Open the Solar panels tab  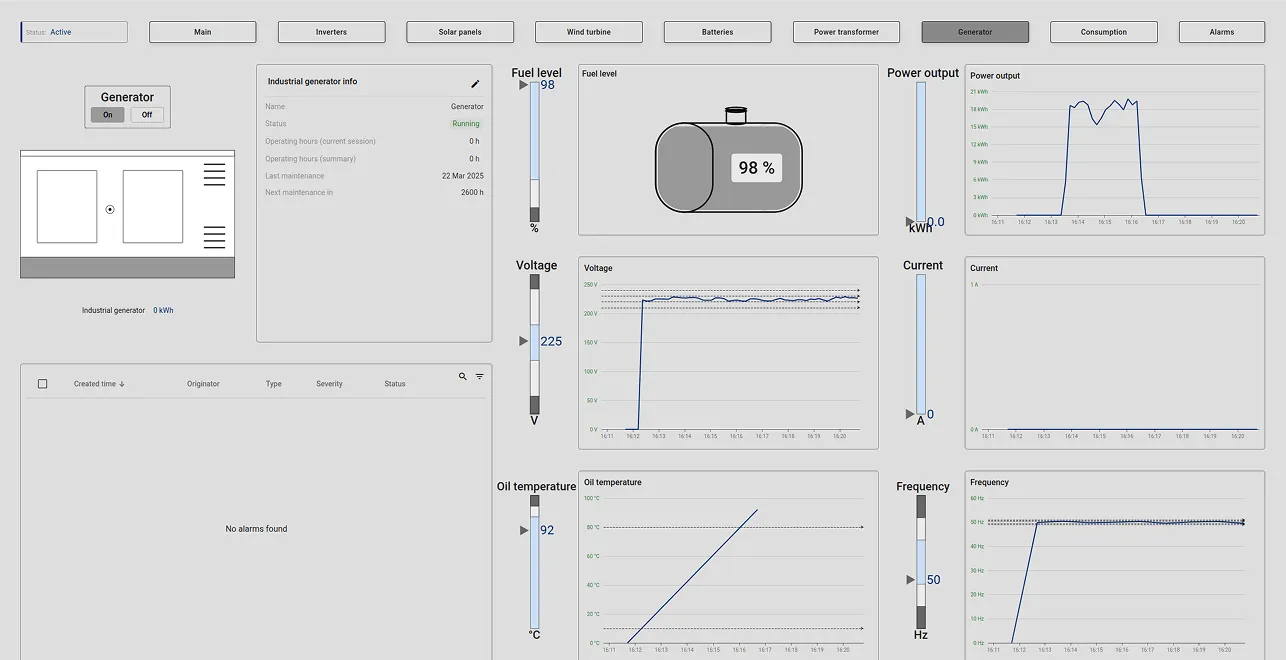(x=460, y=32)
